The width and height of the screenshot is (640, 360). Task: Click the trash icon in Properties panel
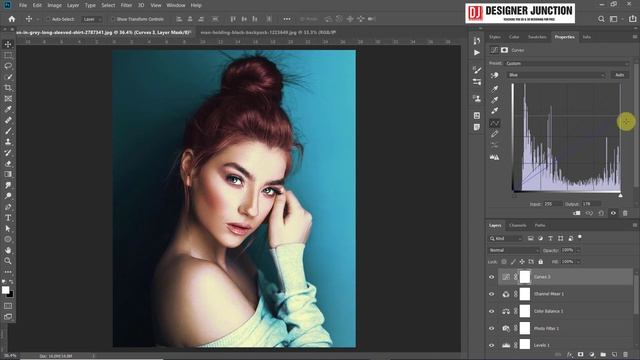coord(625,213)
